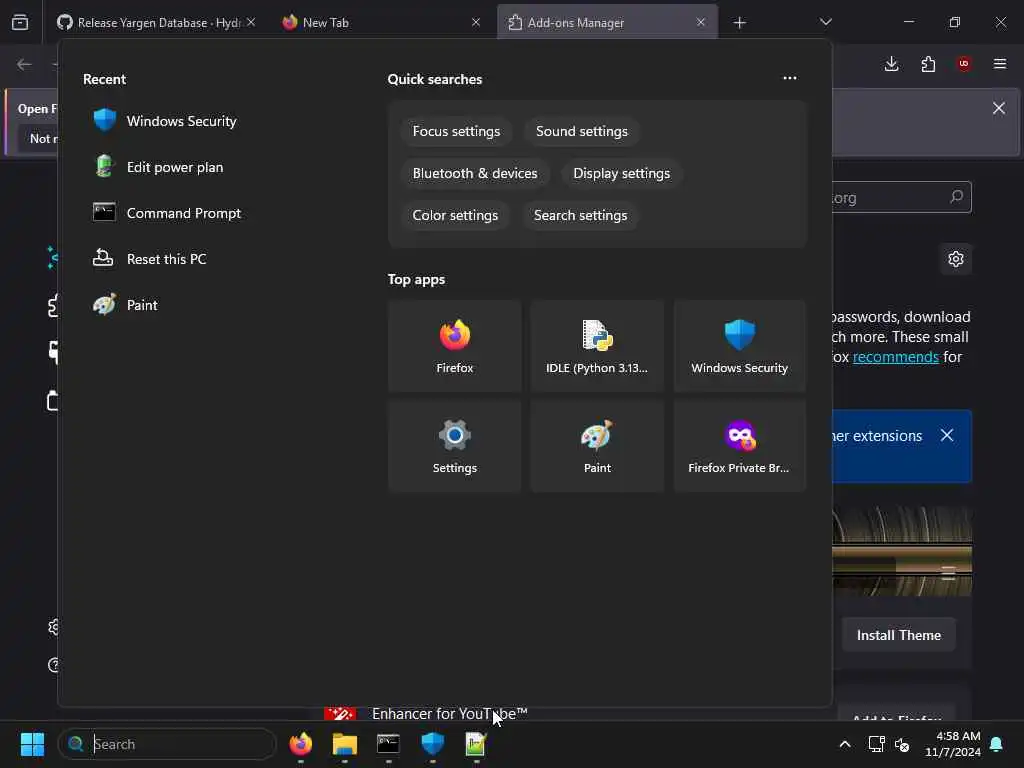Screen dimensions: 1024x768
Task: Launch Command Prompt from Recent list
Action: click(x=167, y=213)
